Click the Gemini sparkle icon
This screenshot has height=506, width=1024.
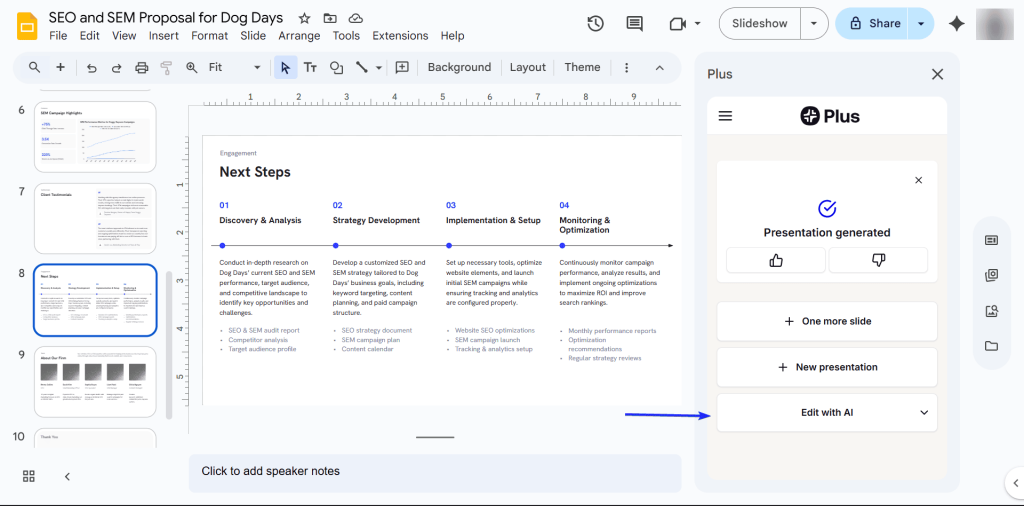(956, 24)
